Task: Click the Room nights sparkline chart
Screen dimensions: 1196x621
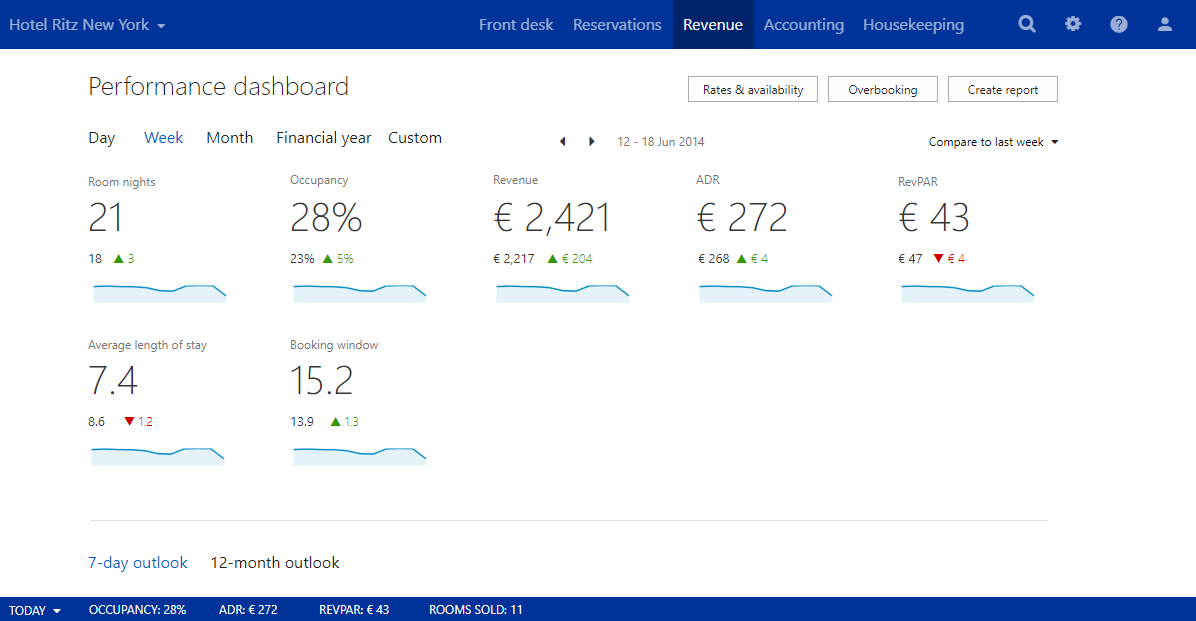Action: pos(159,294)
